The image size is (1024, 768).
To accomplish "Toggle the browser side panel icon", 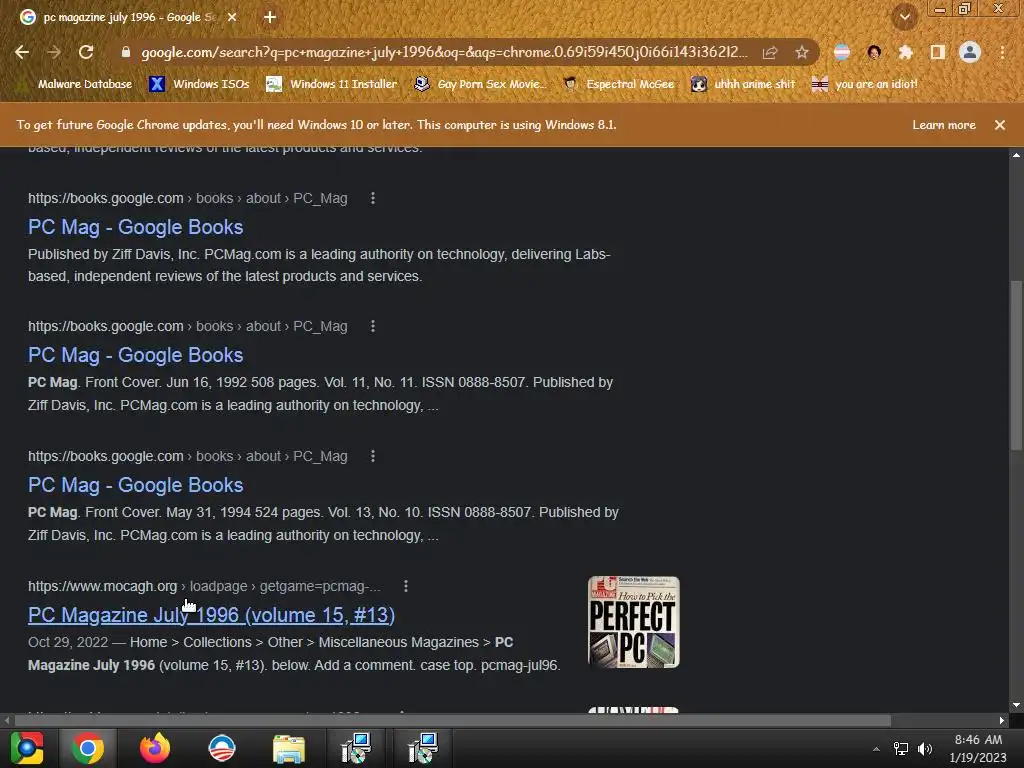I will tap(937, 52).
